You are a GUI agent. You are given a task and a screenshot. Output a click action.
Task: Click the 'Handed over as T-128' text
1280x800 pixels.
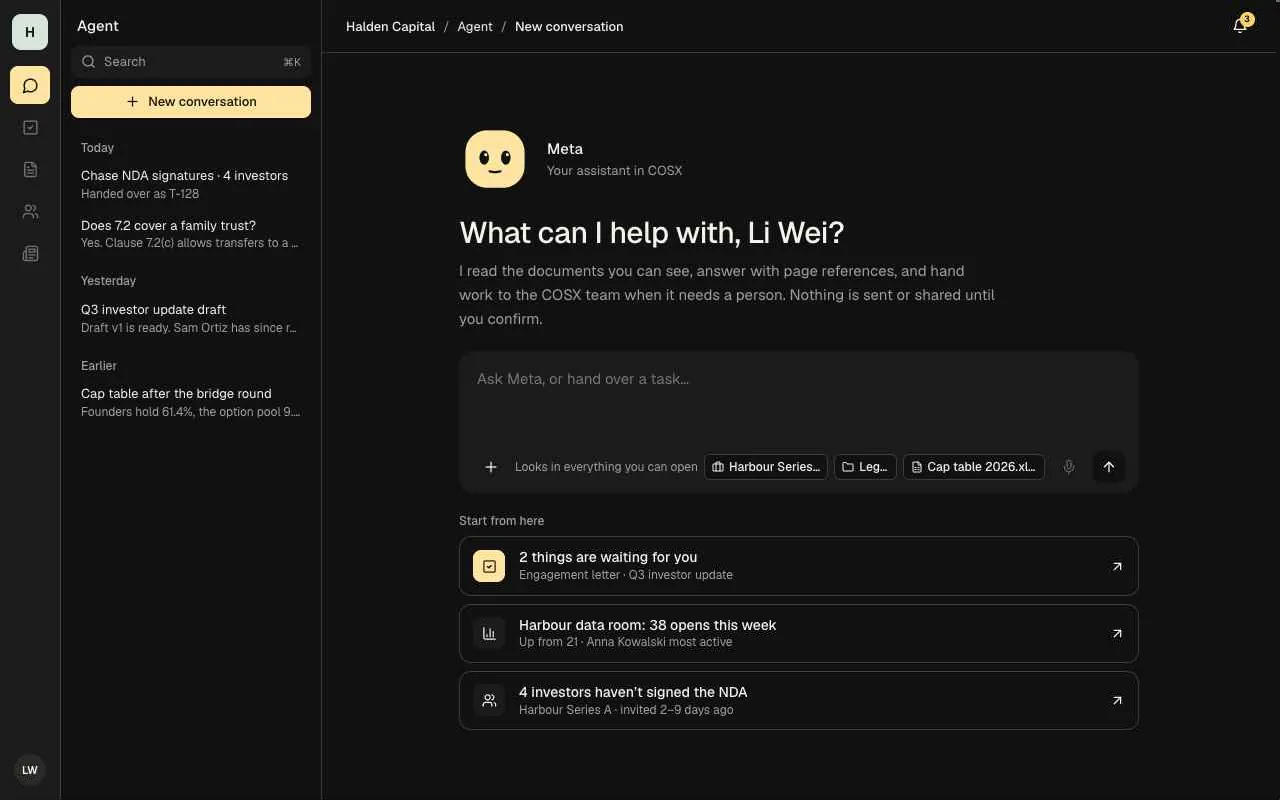[140, 194]
